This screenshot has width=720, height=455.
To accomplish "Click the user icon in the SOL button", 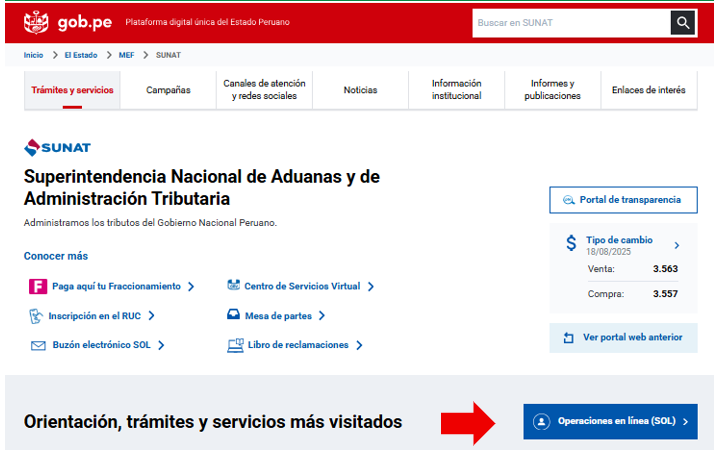I will (541, 421).
